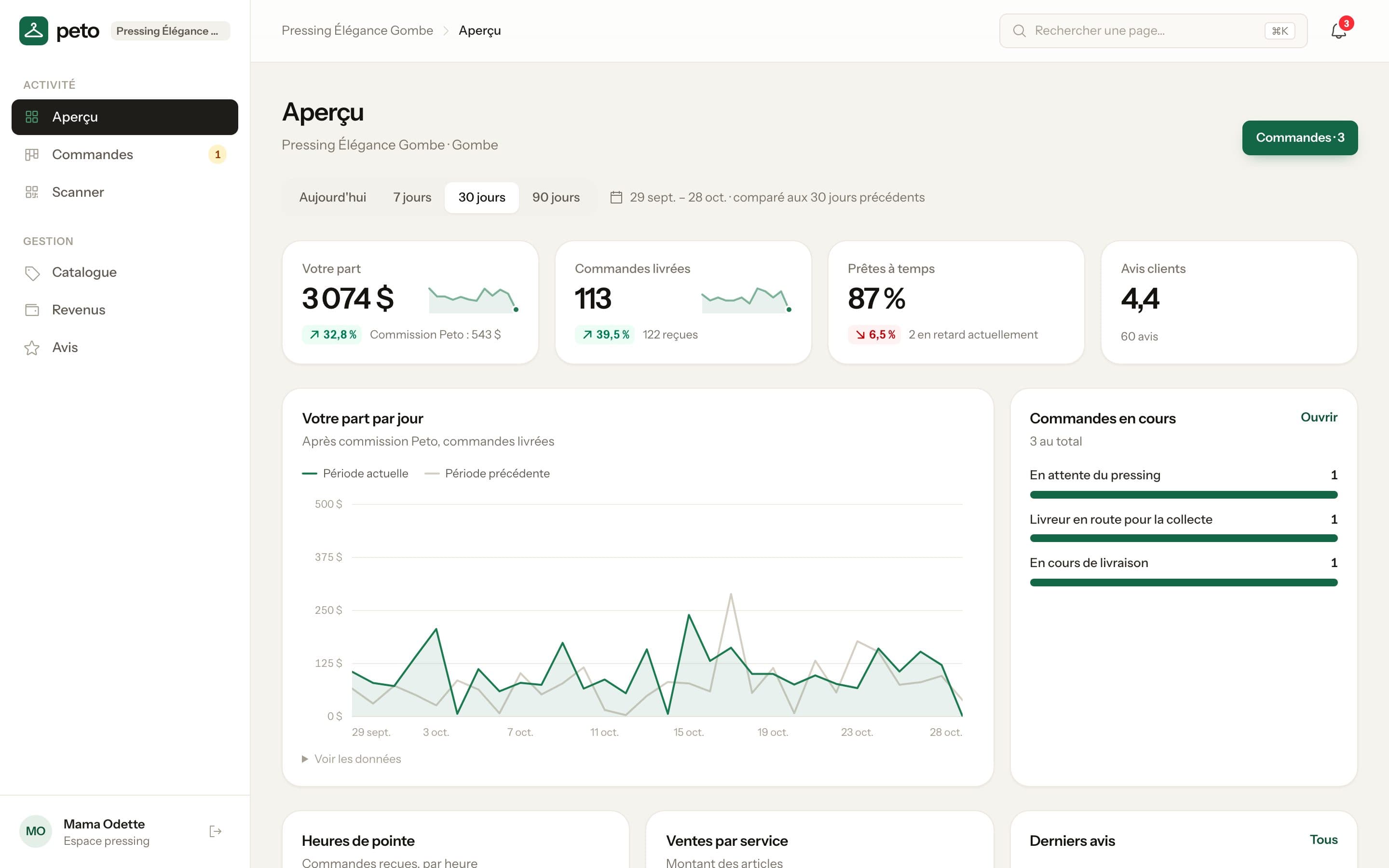Click the peto hanger logo icon
Viewport: 1389px width, 868px height.
pos(33,30)
